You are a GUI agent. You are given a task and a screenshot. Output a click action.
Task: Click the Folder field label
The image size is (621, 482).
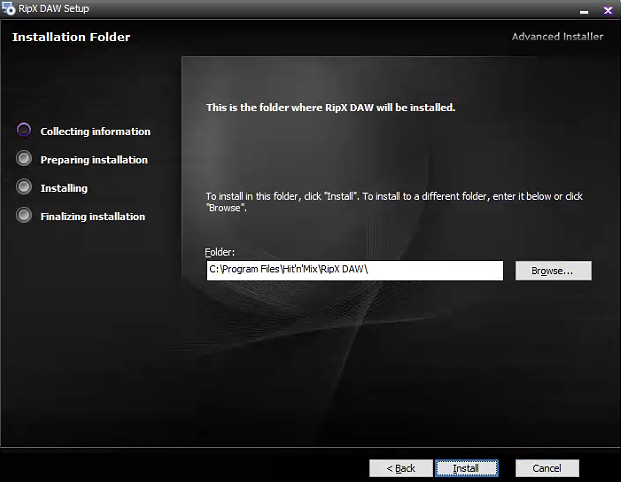(x=220, y=253)
